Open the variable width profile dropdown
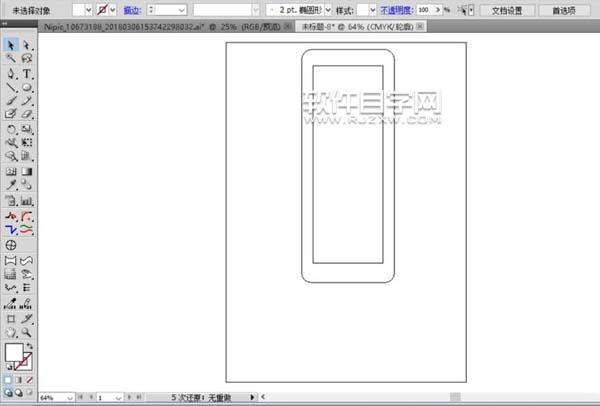Viewport: 600px width, 406px height. (x=256, y=10)
